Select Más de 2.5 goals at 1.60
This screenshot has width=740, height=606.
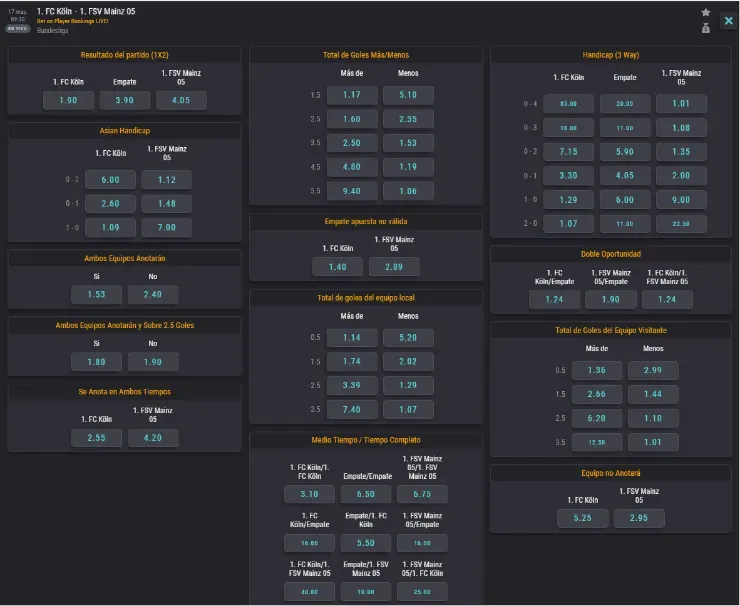[352, 119]
